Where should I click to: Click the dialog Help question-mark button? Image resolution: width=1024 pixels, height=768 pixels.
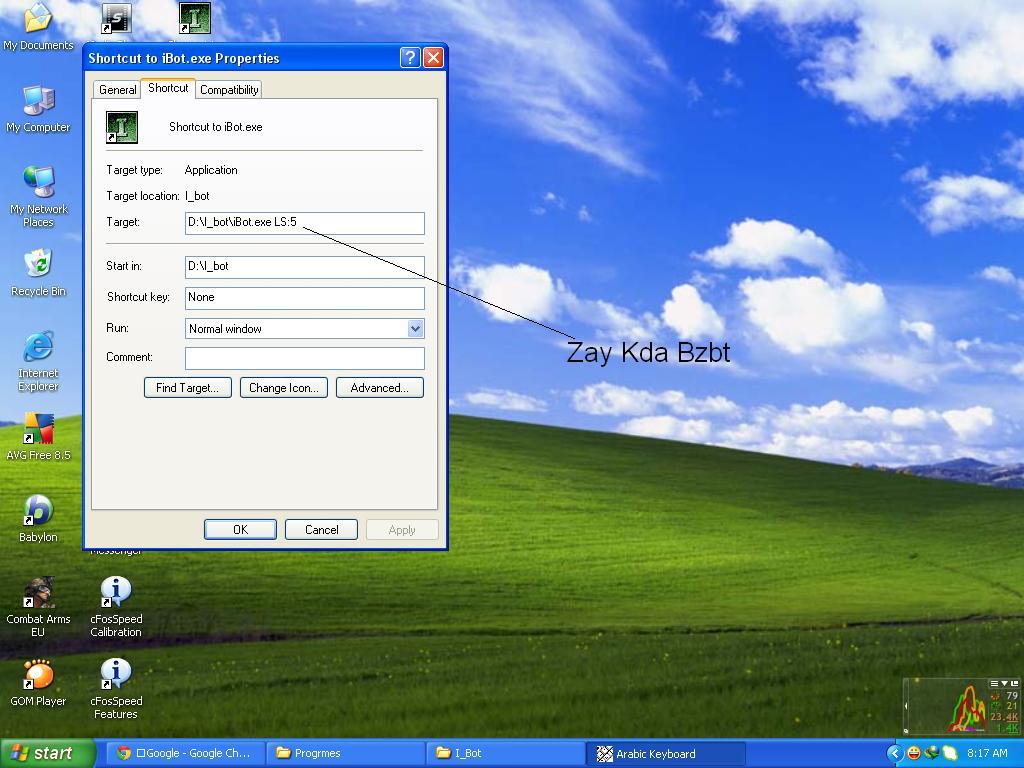(409, 57)
